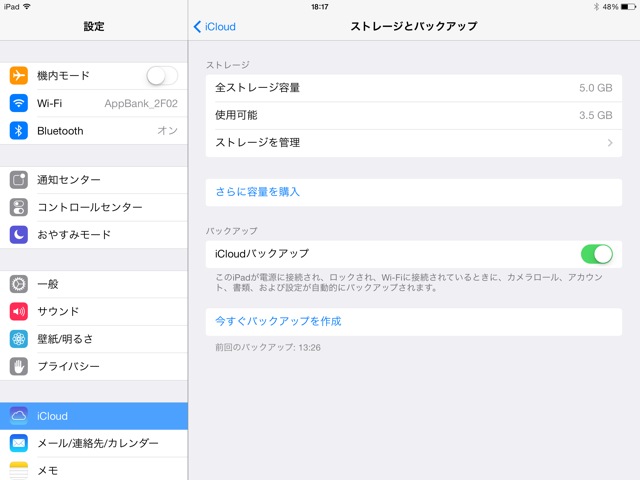Tap the Sounds speaker icon

coord(19,311)
